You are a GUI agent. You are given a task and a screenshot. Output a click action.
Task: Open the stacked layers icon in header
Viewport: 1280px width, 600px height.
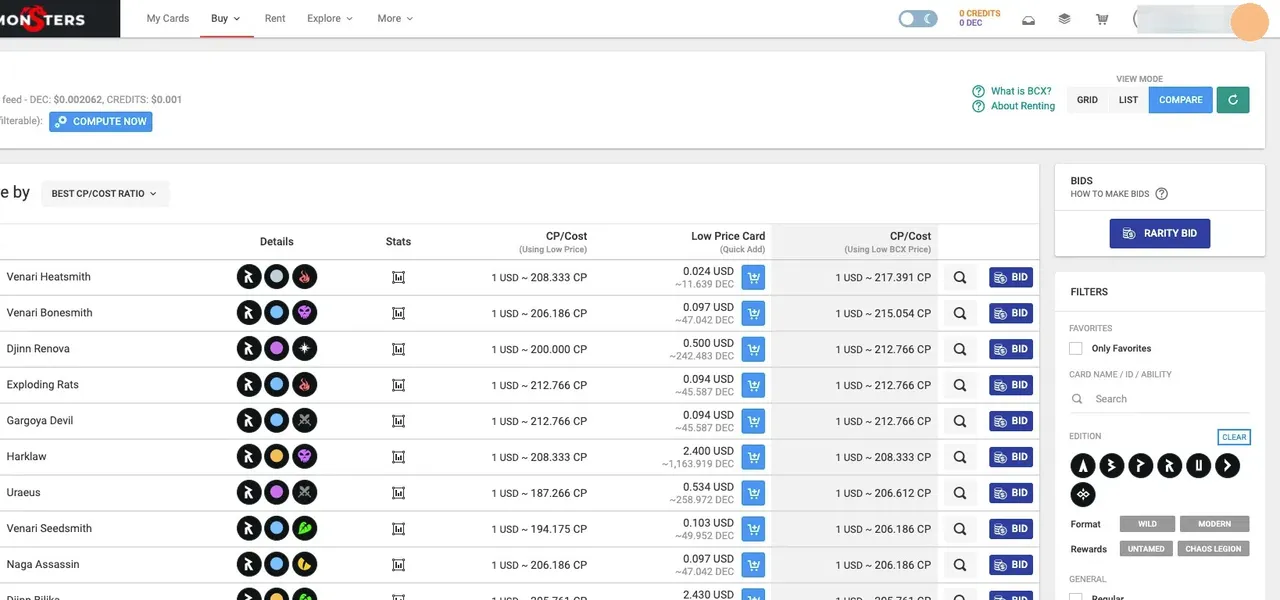1065,19
